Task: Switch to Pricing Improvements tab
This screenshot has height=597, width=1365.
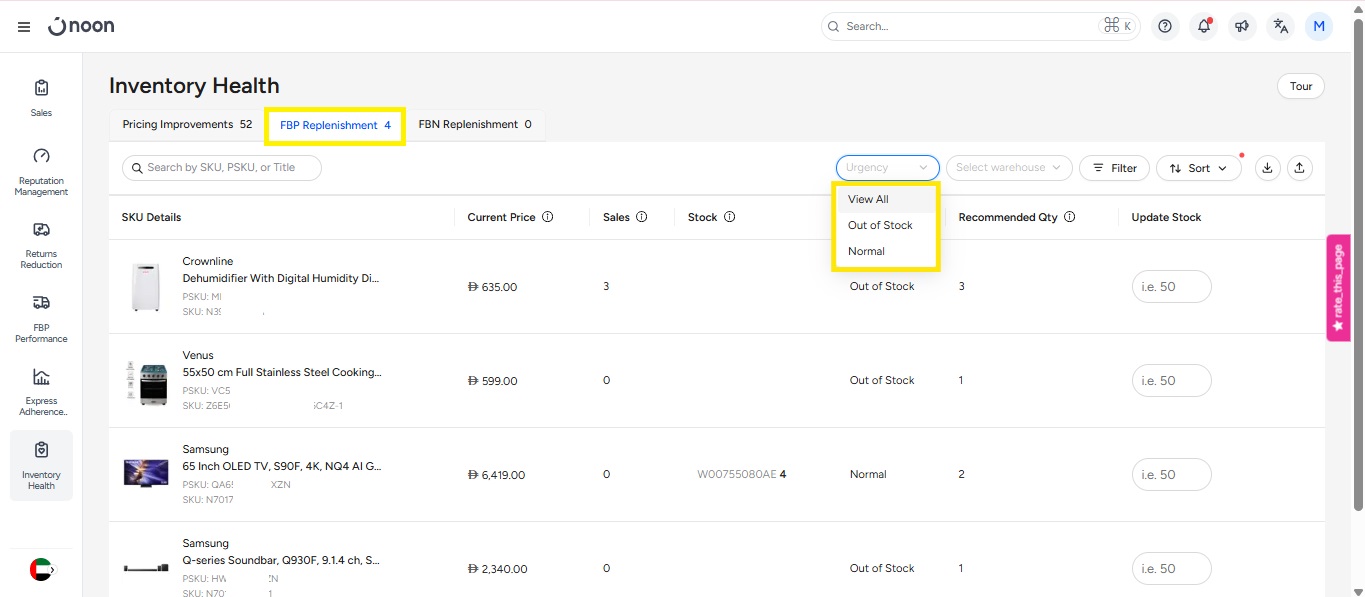Action: (187, 125)
